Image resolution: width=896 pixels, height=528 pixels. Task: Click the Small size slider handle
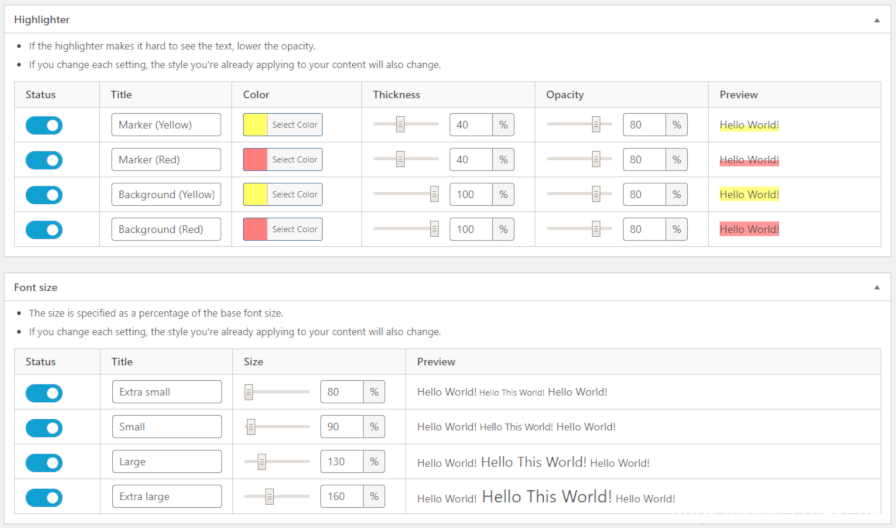click(x=251, y=426)
